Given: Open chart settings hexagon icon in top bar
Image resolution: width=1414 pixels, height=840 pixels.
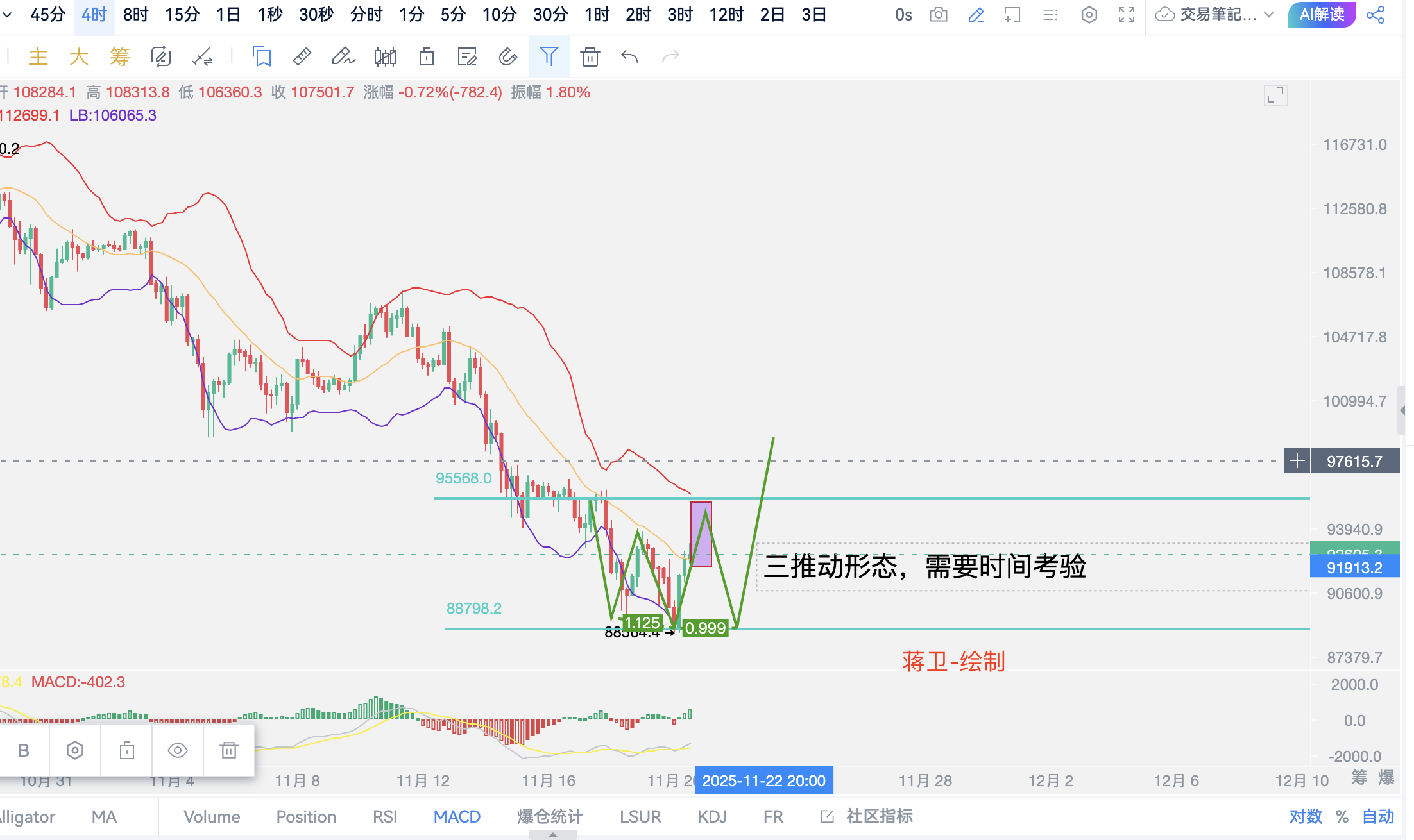Looking at the screenshot, I should 1089,14.
